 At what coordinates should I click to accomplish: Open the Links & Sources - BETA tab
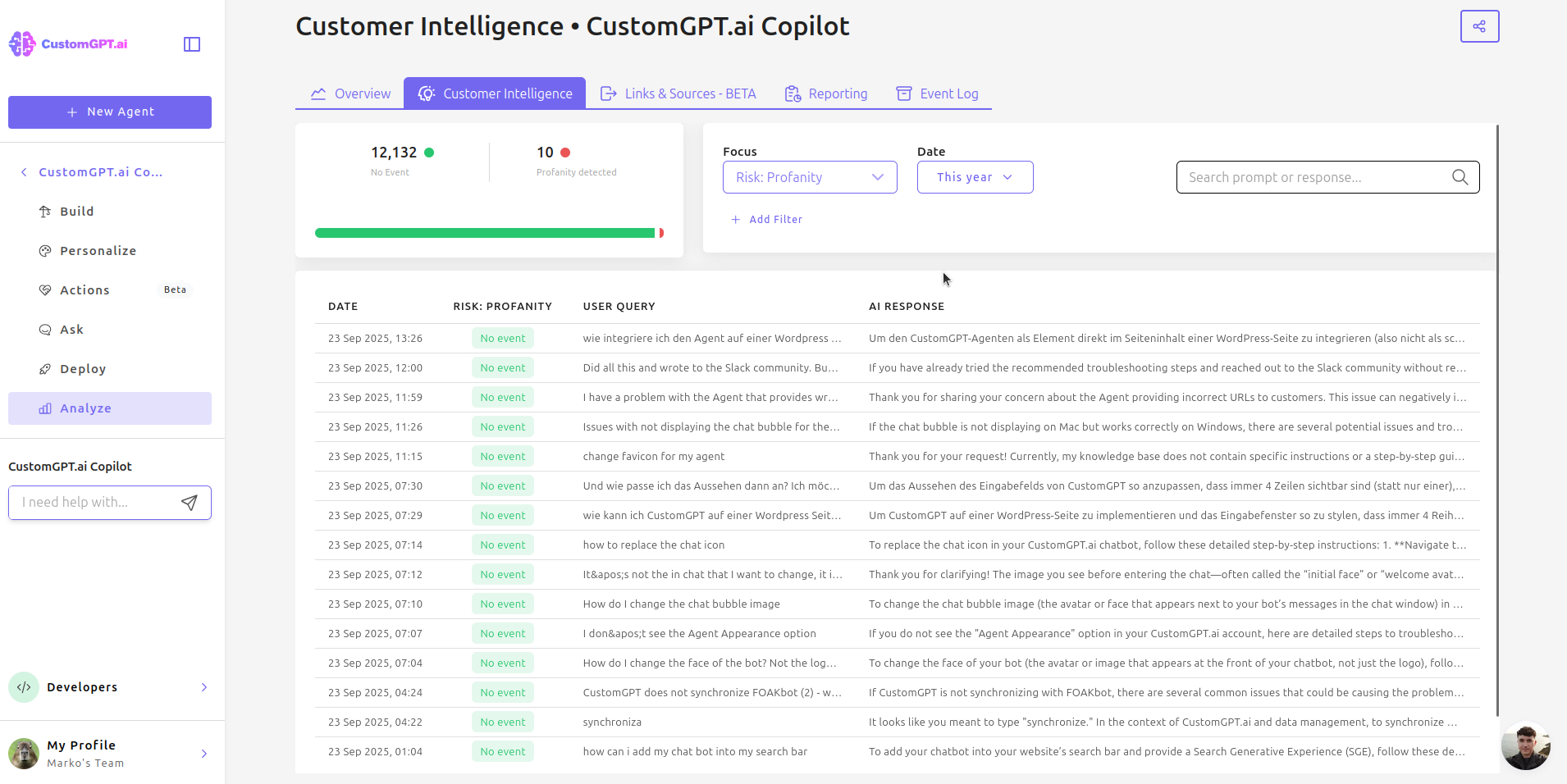(x=678, y=93)
